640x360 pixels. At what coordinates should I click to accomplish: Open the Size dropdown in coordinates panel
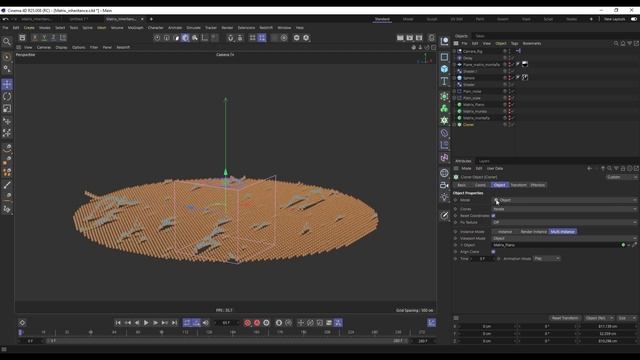[x=626, y=318]
